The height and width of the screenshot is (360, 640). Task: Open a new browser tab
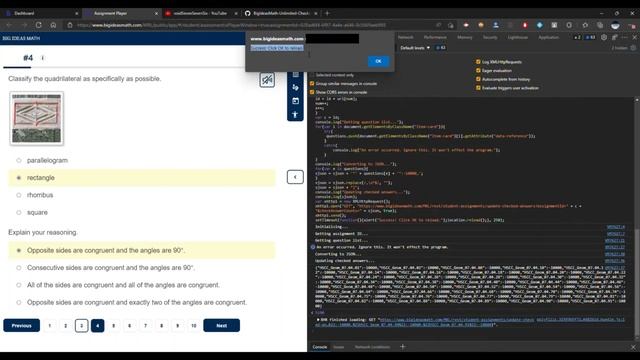point(327,13)
